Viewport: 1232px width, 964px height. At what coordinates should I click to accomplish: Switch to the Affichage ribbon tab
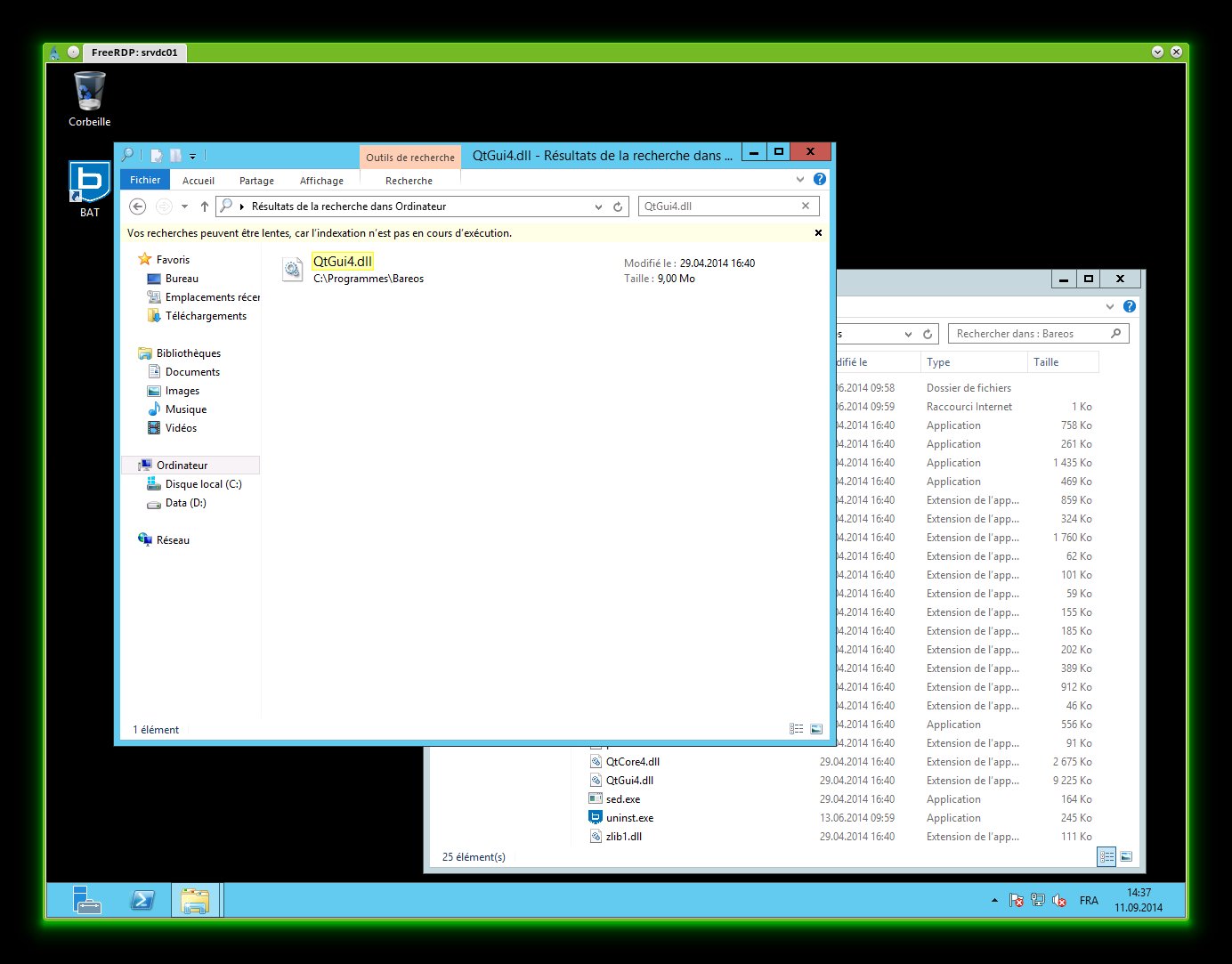coord(321,181)
